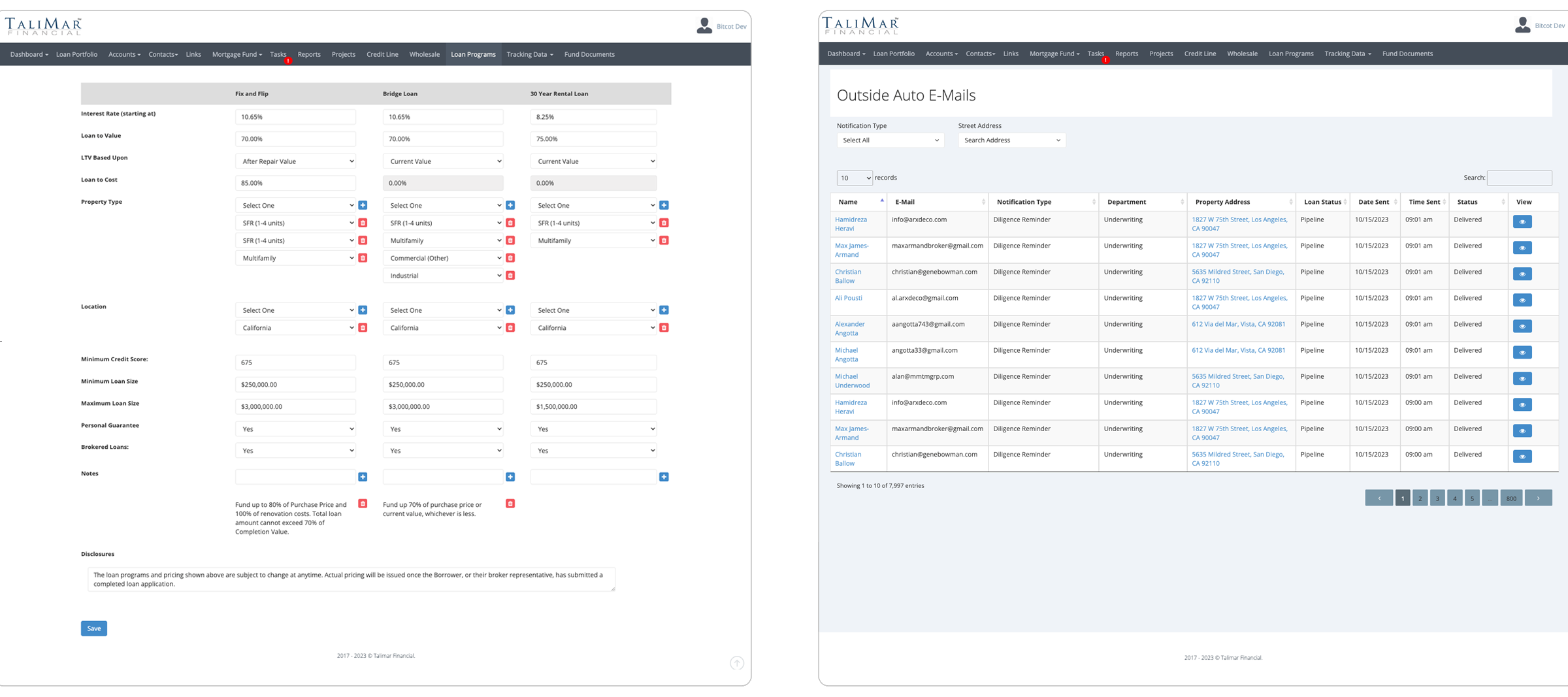View email sent to Ali Pousti
Screen dimensions: 1568x697
click(x=1522, y=300)
